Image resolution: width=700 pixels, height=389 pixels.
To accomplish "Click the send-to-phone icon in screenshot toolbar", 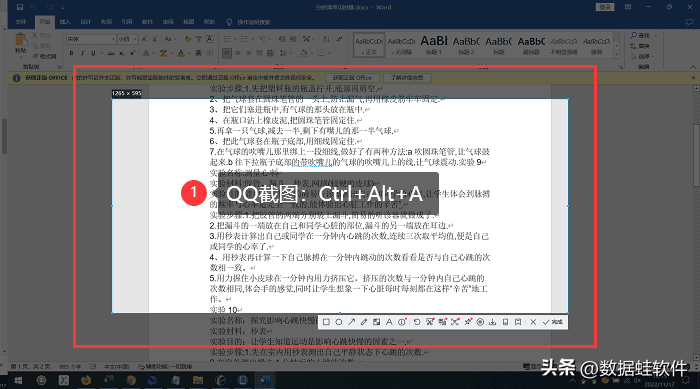I will coord(505,322).
